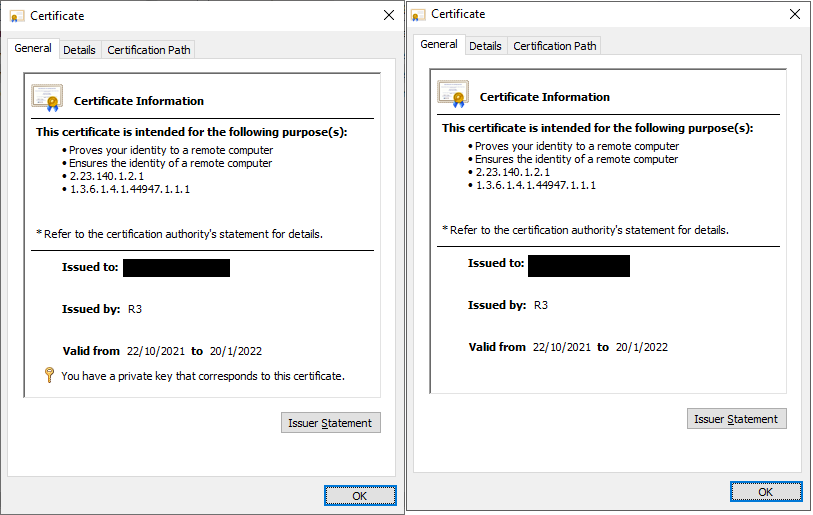Switch to the Details tab in the right dialog
The image size is (813, 515).
click(485, 46)
